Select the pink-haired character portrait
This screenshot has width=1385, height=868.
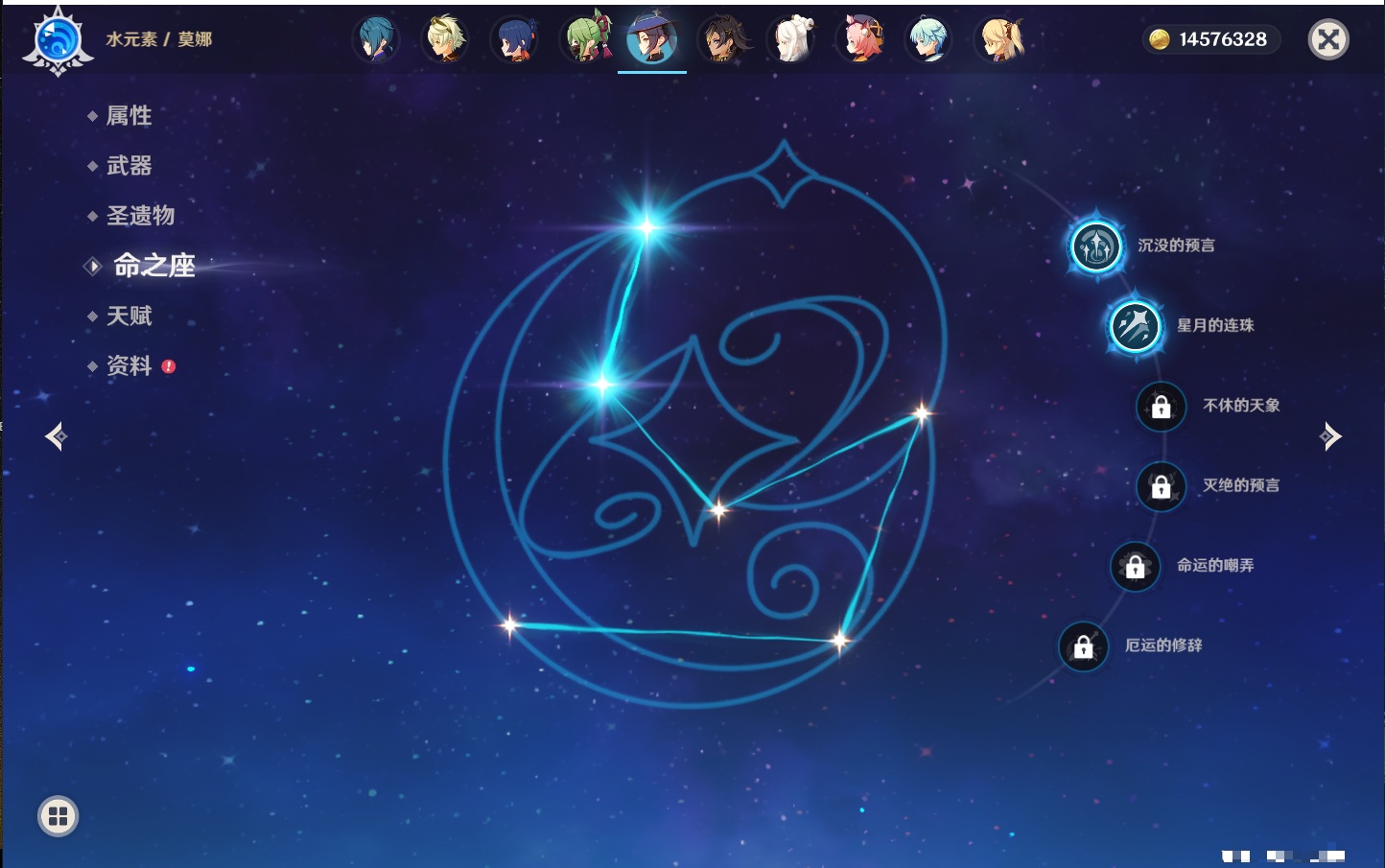coord(860,39)
